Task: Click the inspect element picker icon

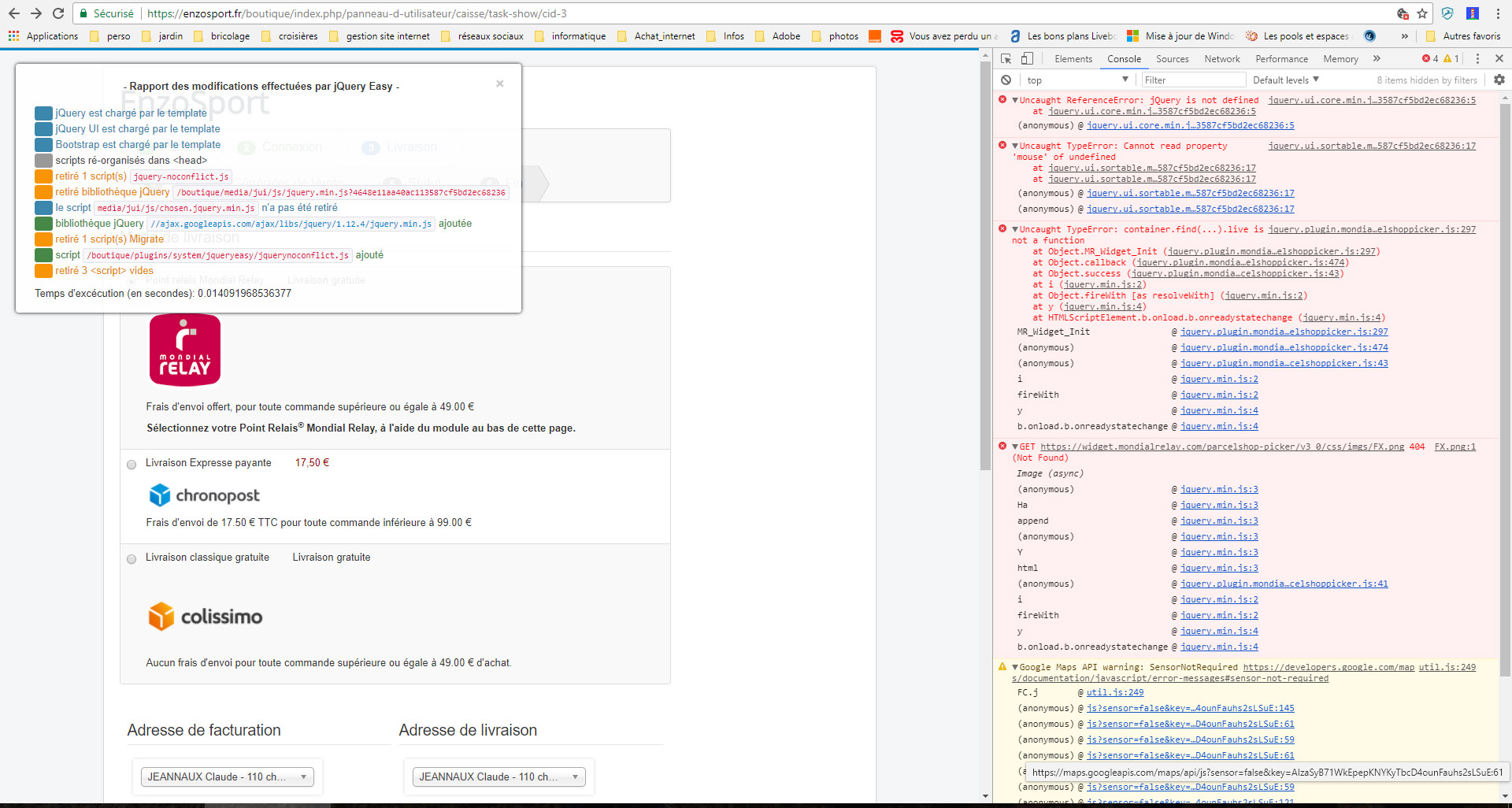Action: pos(1006,59)
